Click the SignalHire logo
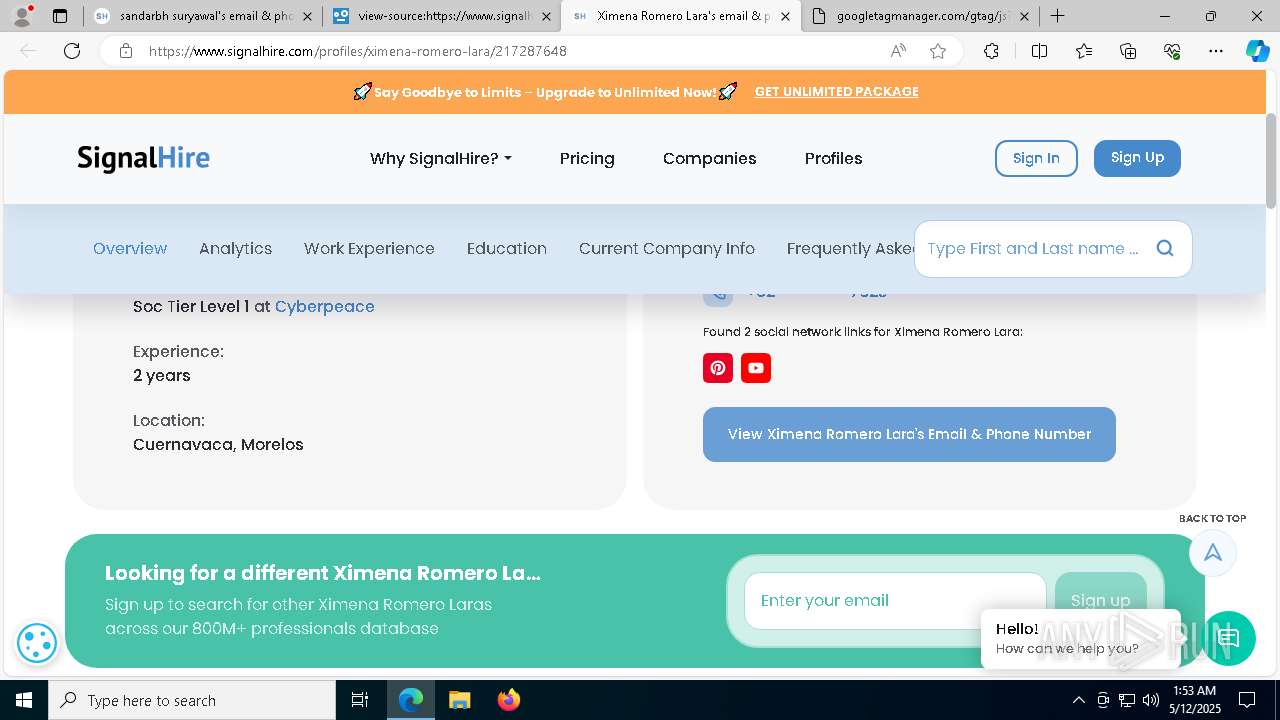 pyautogui.click(x=143, y=158)
